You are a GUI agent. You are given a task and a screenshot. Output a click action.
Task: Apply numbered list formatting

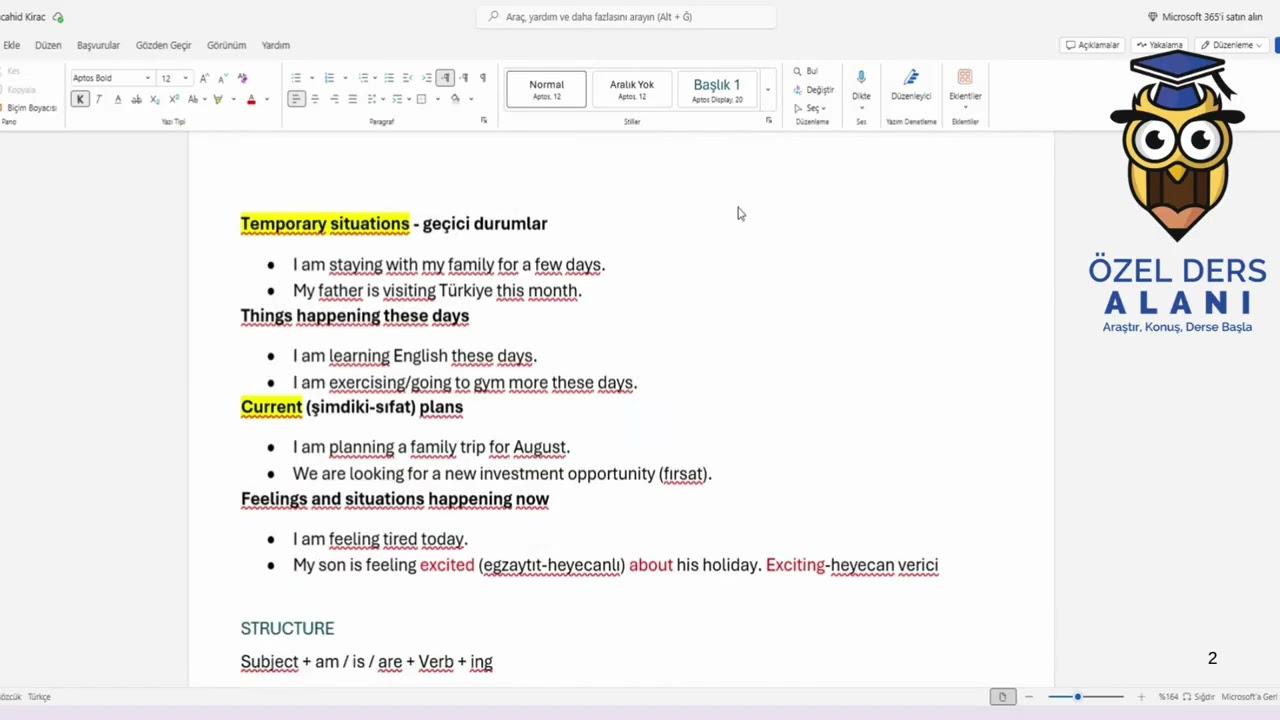[x=329, y=78]
